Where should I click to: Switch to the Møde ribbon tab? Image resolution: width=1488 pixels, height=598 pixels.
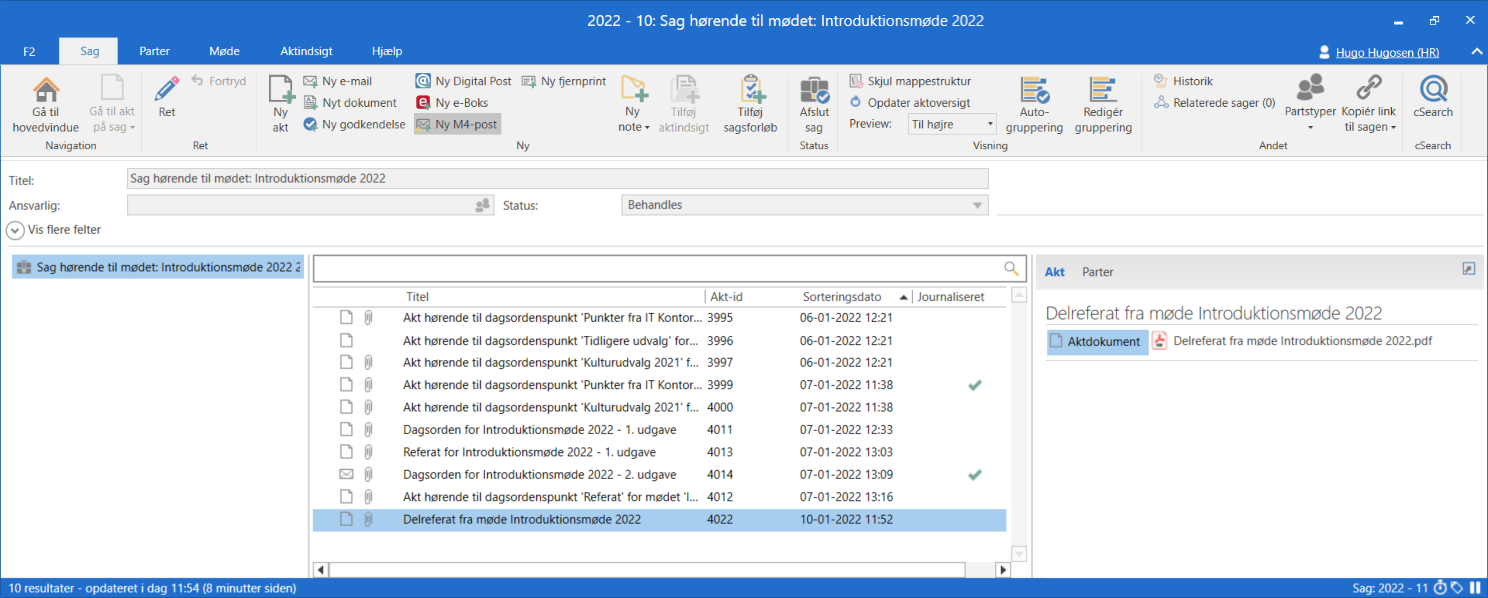pos(224,51)
